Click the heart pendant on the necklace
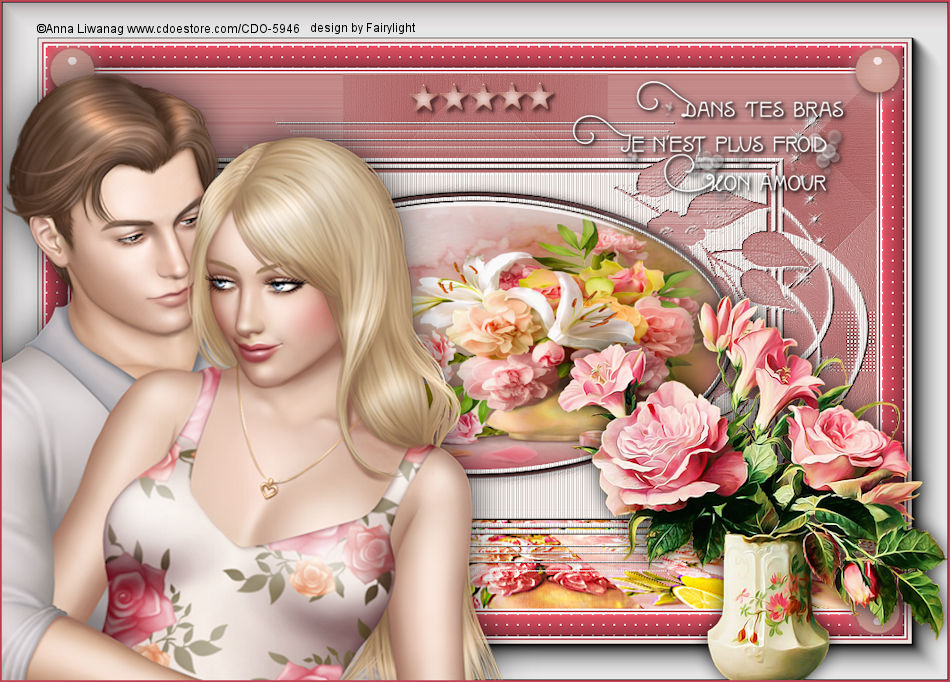 [x=268, y=488]
